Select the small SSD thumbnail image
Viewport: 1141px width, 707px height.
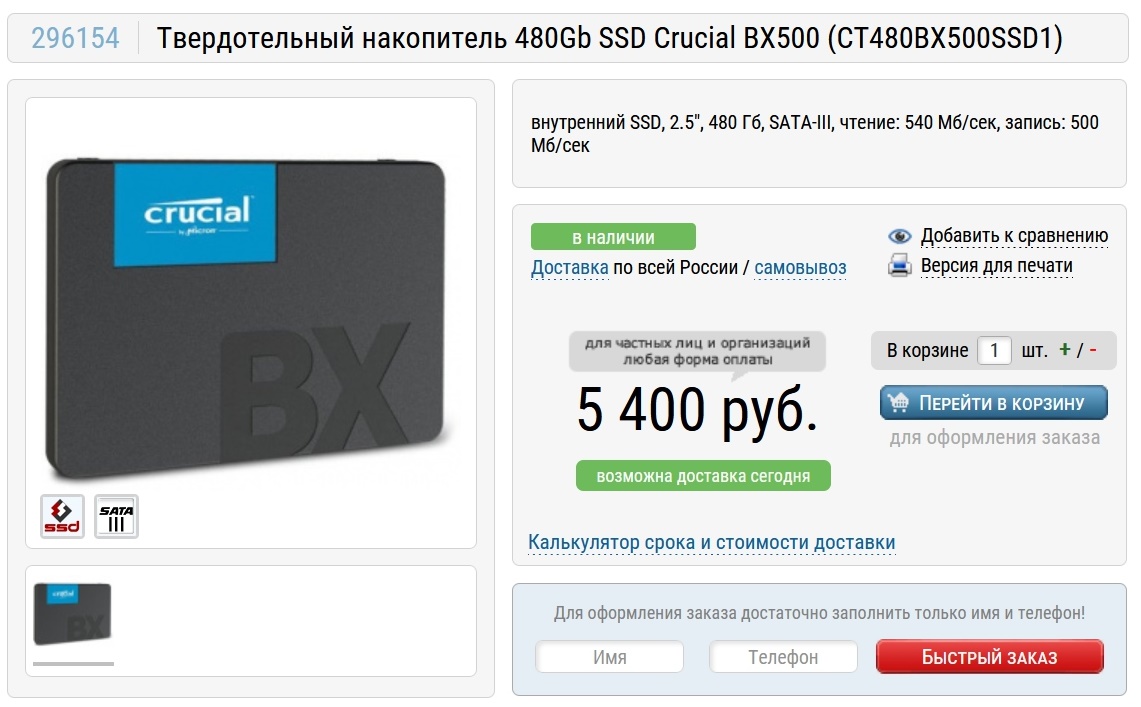click(x=73, y=614)
